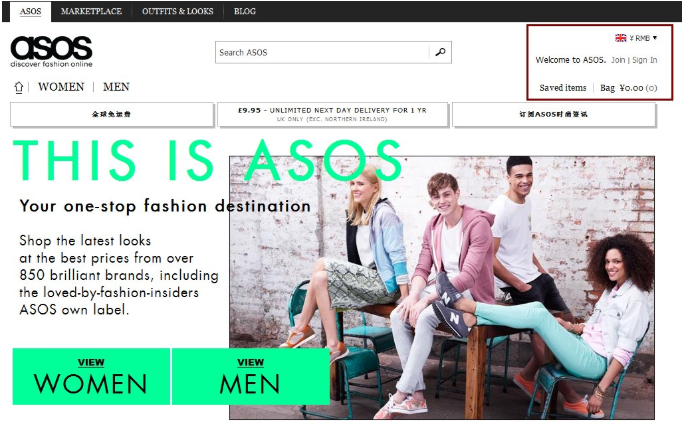683x424 pixels.
Task: Select the ASOS top tab
Action: (30, 11)
